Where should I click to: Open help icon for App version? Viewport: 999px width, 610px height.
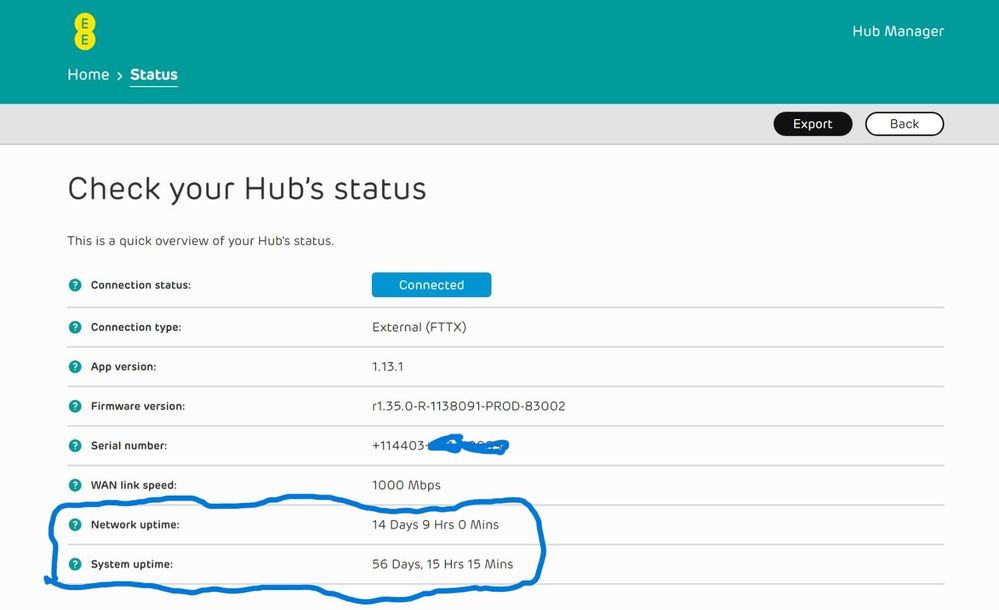click(75, 367)
